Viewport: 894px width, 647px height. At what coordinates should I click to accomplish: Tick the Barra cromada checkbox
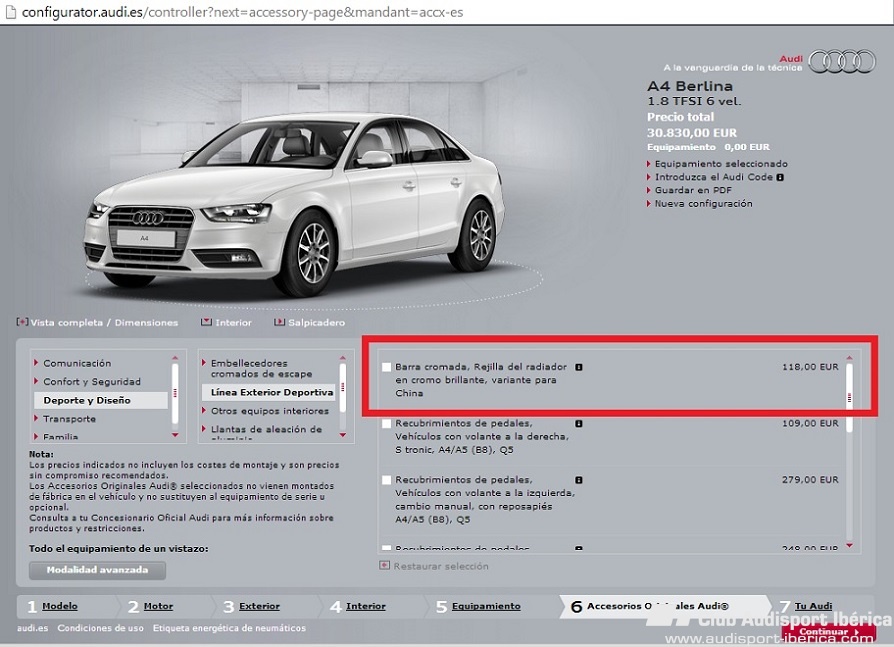pos(387,367)
